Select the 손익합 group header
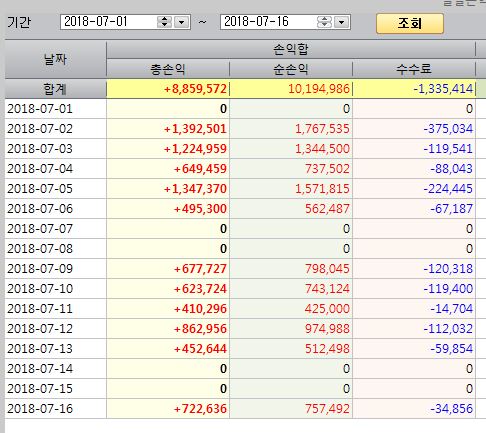 (x=291, y=50)
